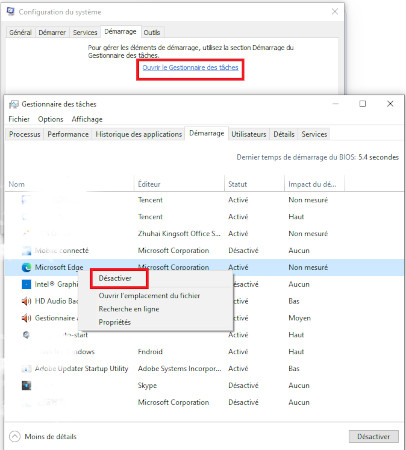
Task: Click the Skype row app icon
Action: (26, 386)
